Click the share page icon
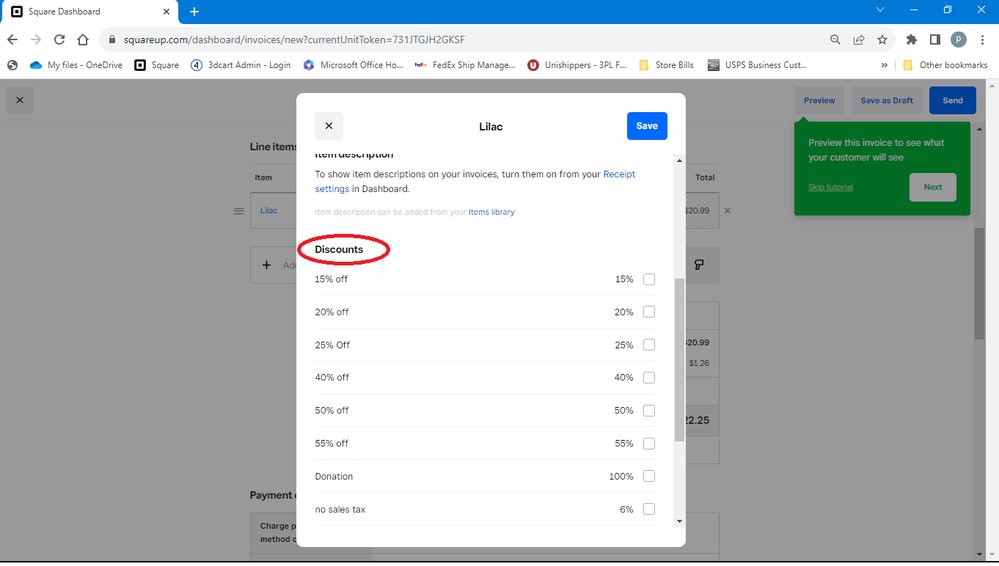999x566 pixels. coord(858,40)
